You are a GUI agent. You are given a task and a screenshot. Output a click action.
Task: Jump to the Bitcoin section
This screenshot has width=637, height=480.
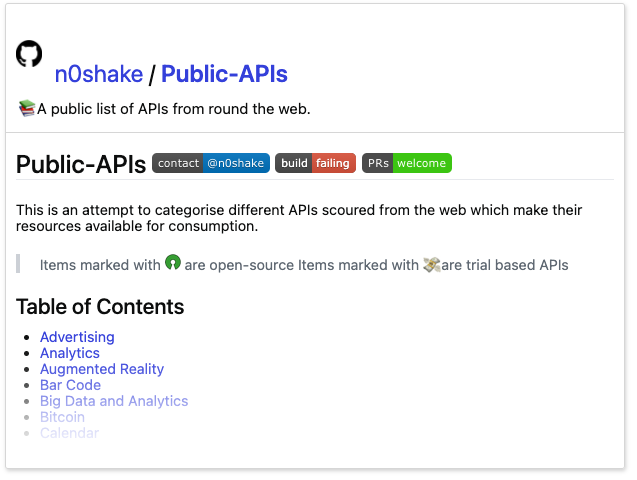click(63, 417)
